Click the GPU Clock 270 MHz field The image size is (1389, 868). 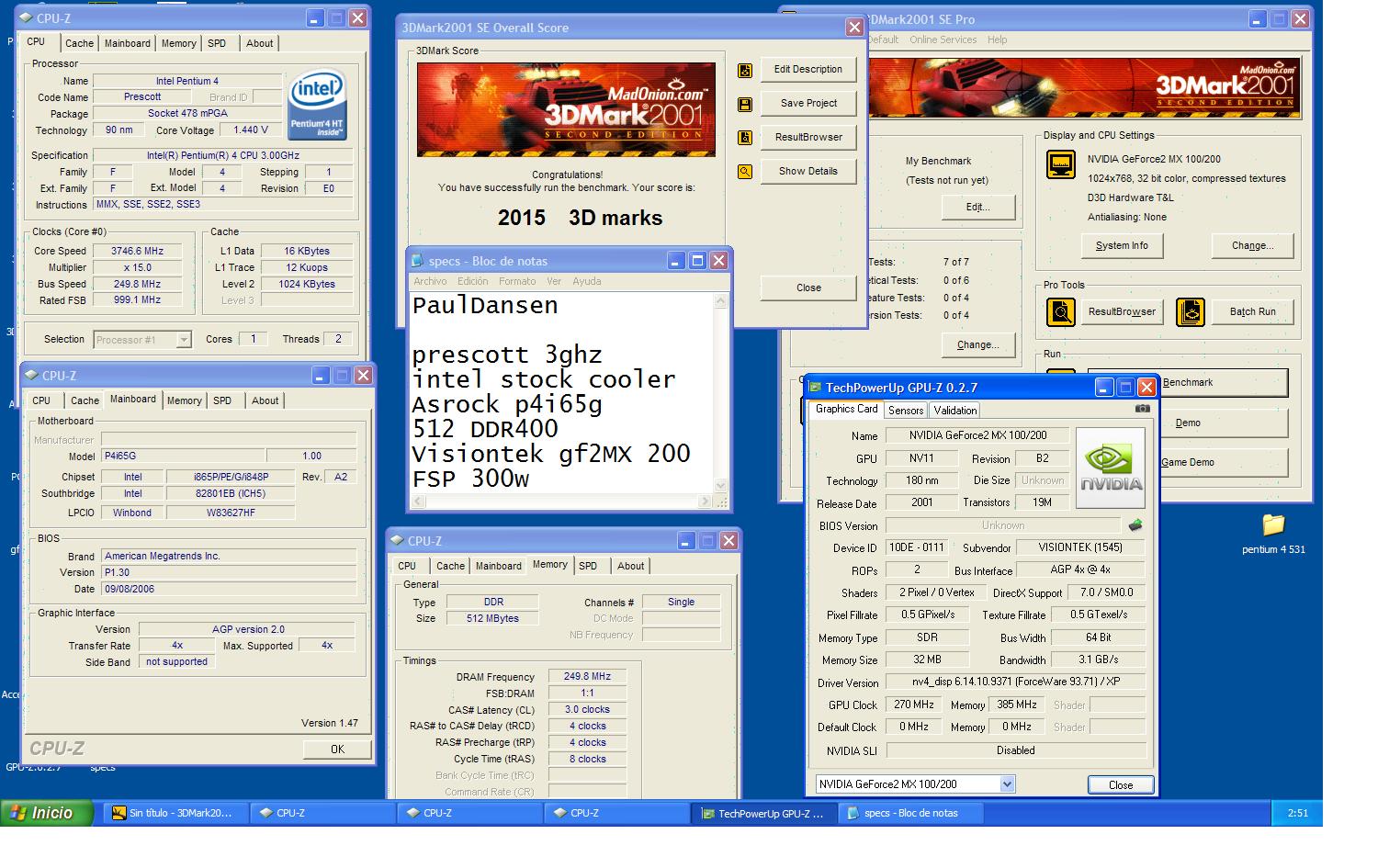click(914, 705)
